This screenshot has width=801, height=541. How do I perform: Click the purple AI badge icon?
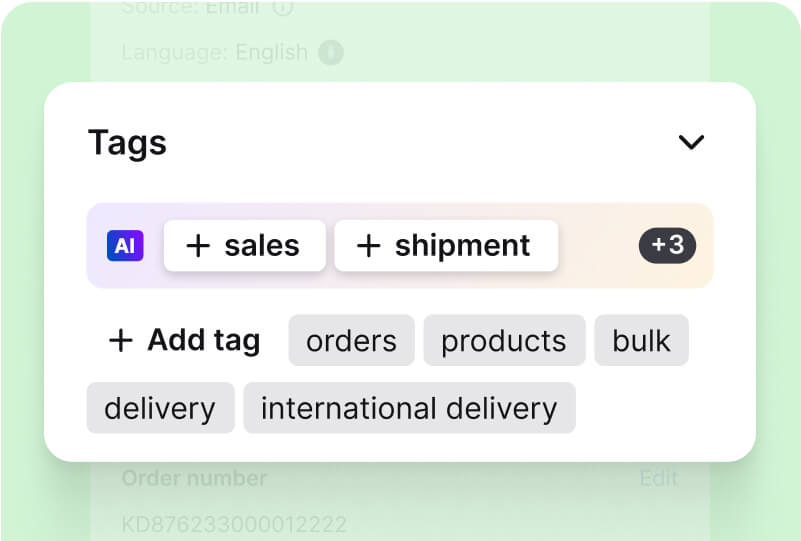pyautogui.click(x=125, y=246)
